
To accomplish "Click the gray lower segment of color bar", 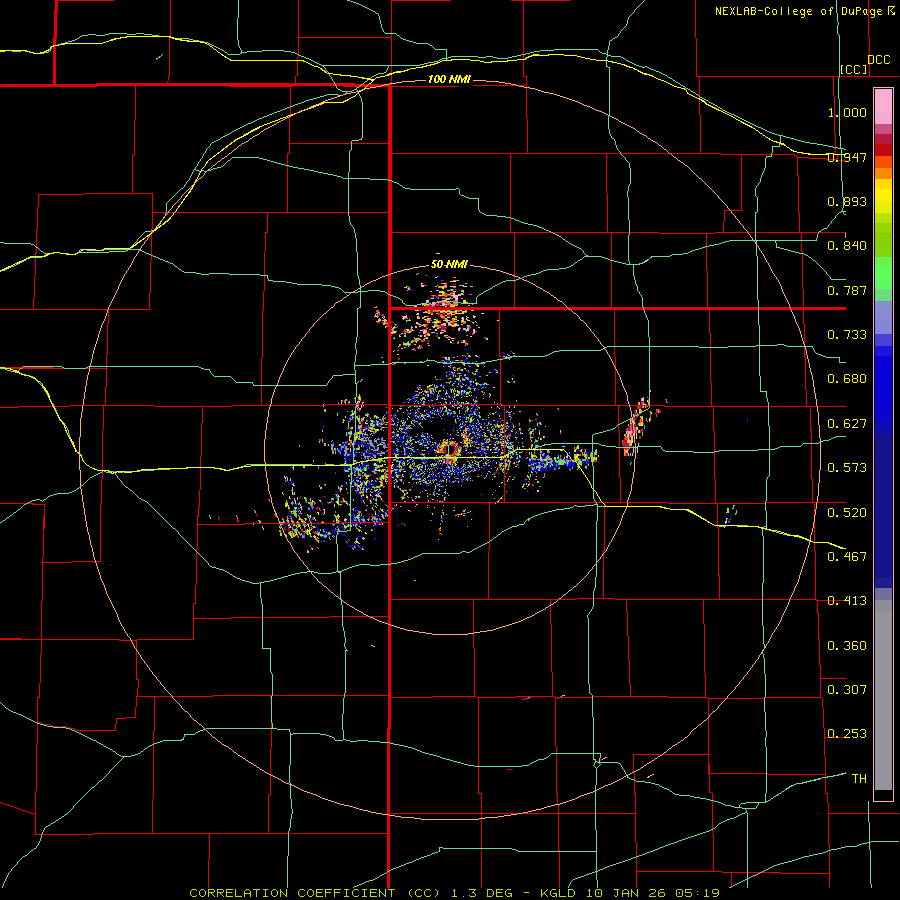I will pyautogui.click(x=883, y=695).
